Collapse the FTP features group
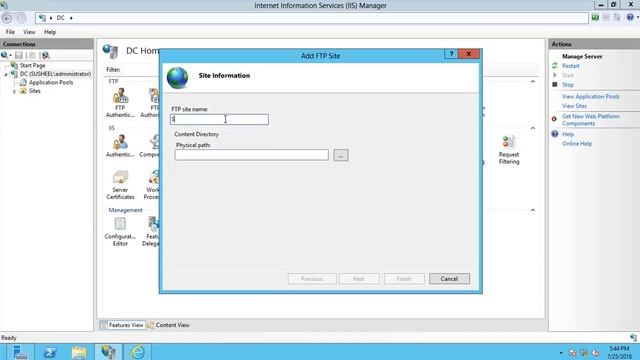 click(x=533, y=82)
